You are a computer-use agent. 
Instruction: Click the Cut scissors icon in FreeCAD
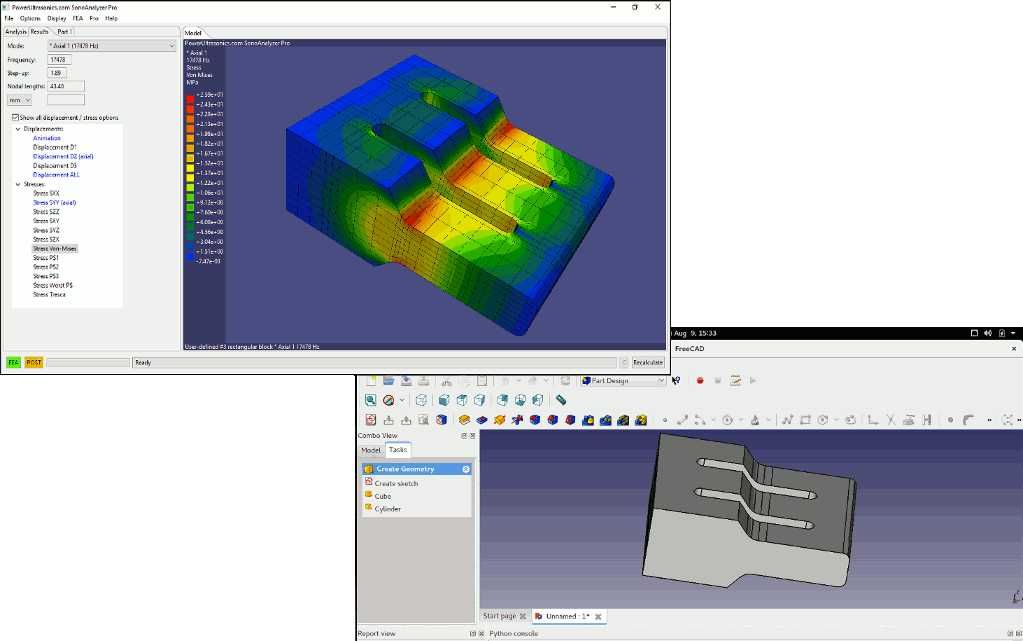446,381
